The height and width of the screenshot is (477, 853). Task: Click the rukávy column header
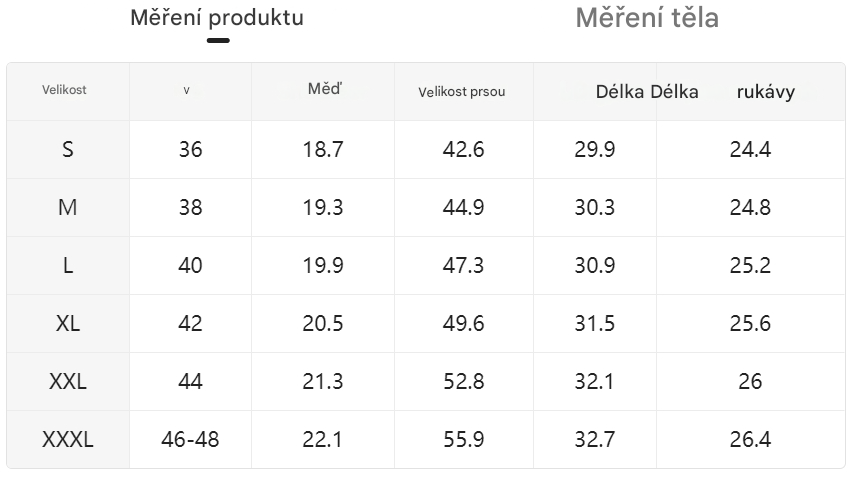pos(765,92)
